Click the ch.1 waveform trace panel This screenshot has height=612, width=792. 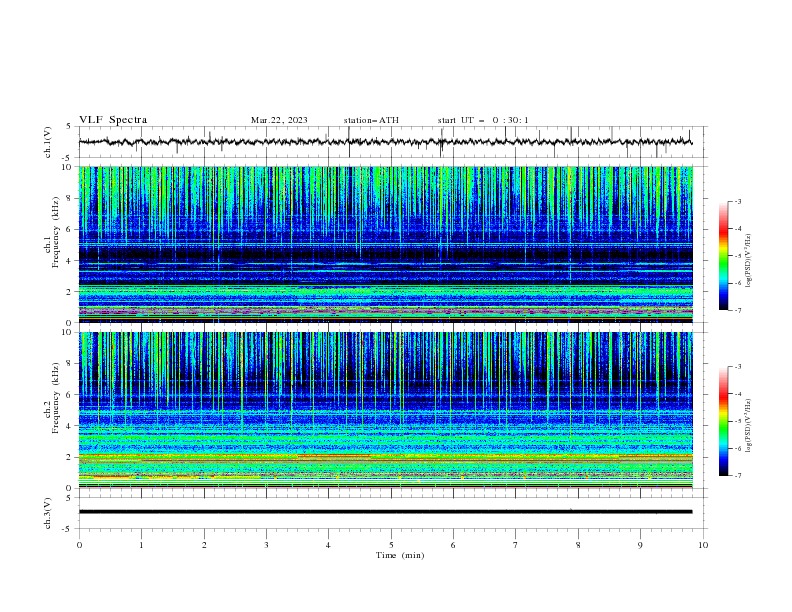[392, 142]
